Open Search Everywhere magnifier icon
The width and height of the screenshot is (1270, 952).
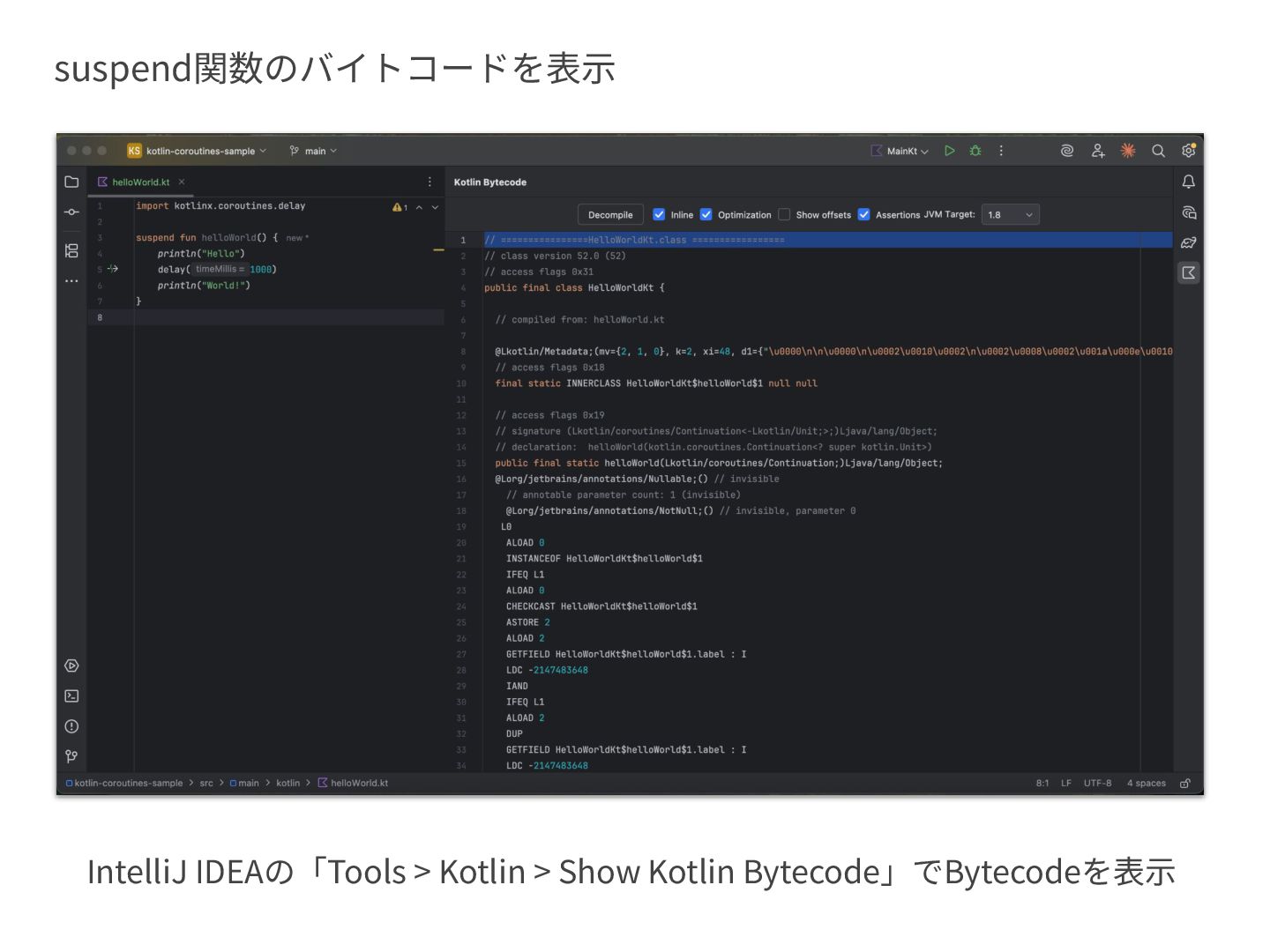(x=1158, y=151)
